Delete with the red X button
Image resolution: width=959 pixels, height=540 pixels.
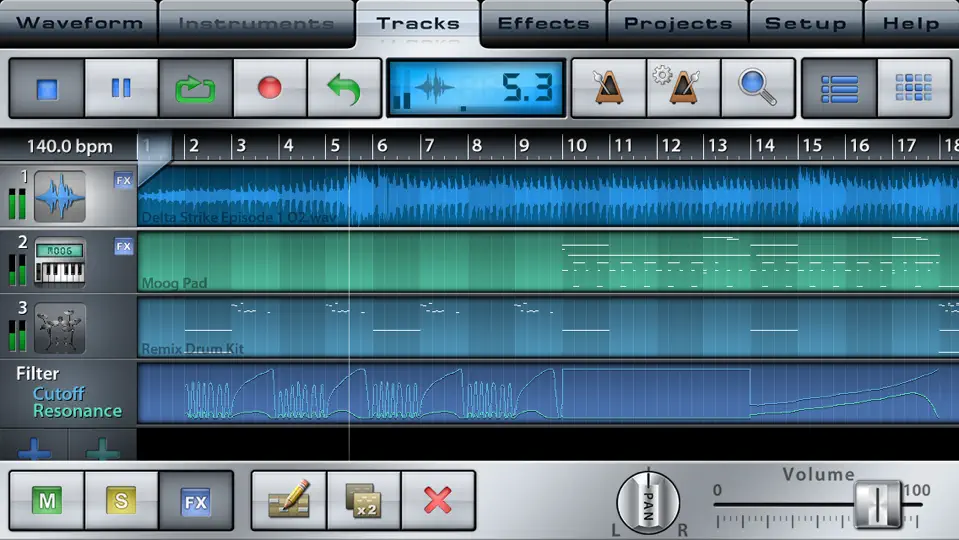438,501
